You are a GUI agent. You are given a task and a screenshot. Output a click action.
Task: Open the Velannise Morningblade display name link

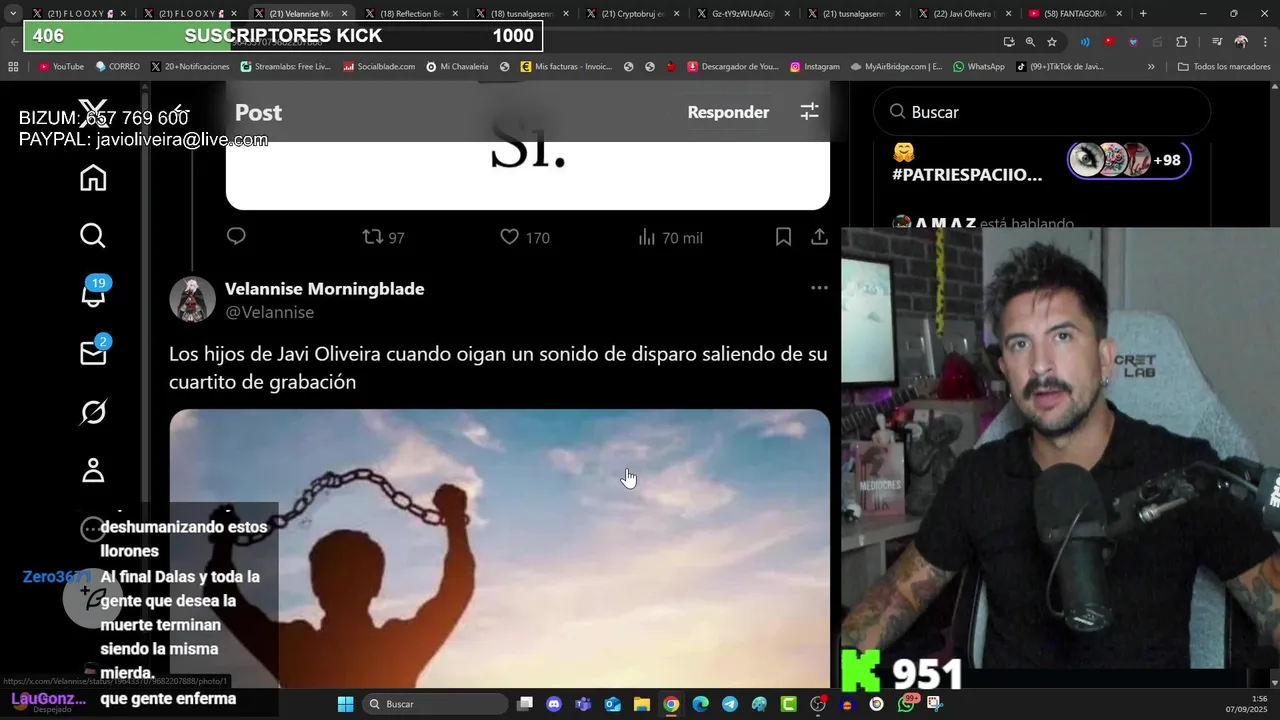[324, 289]
